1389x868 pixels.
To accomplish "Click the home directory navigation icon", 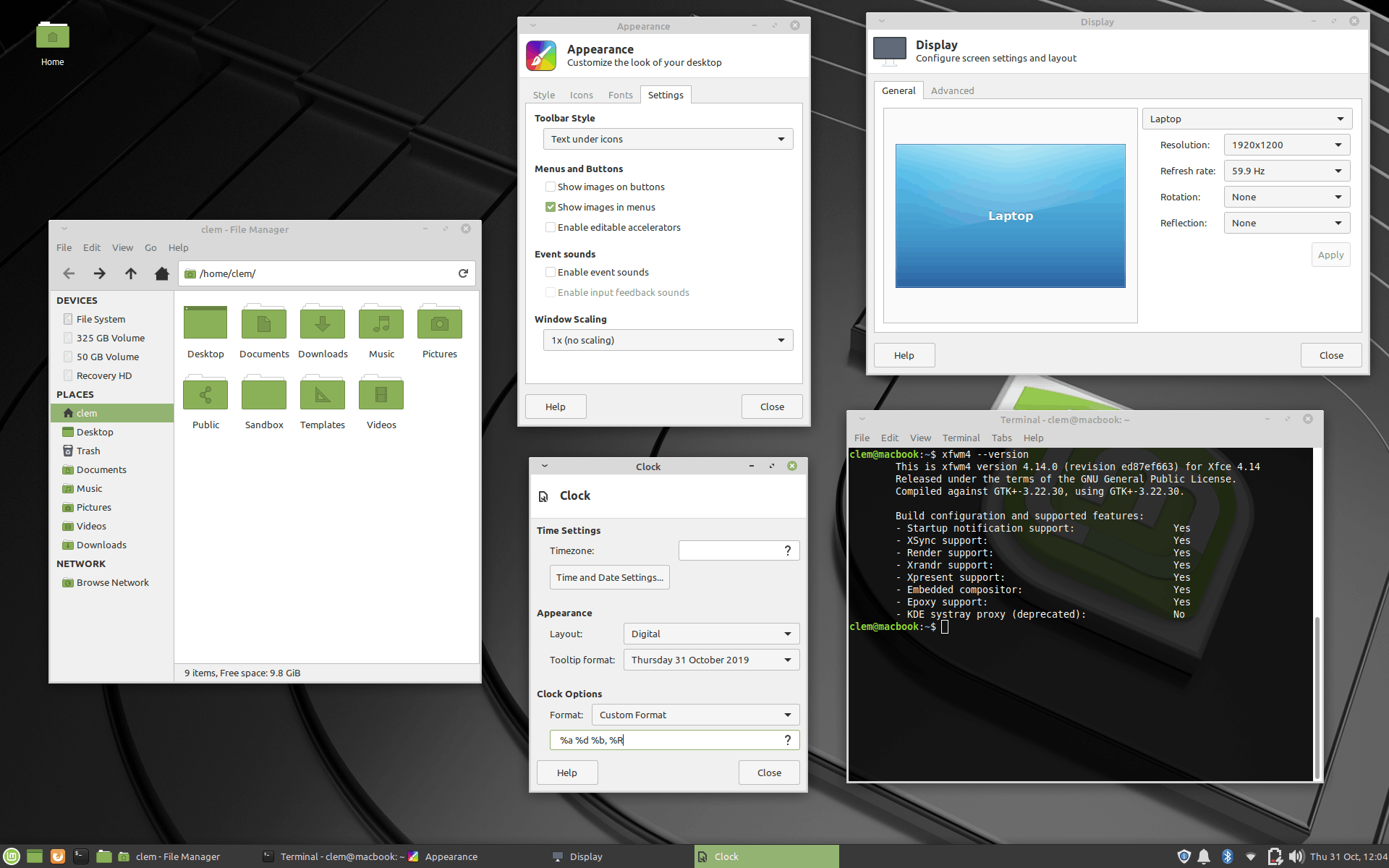I will pos(161,273).
